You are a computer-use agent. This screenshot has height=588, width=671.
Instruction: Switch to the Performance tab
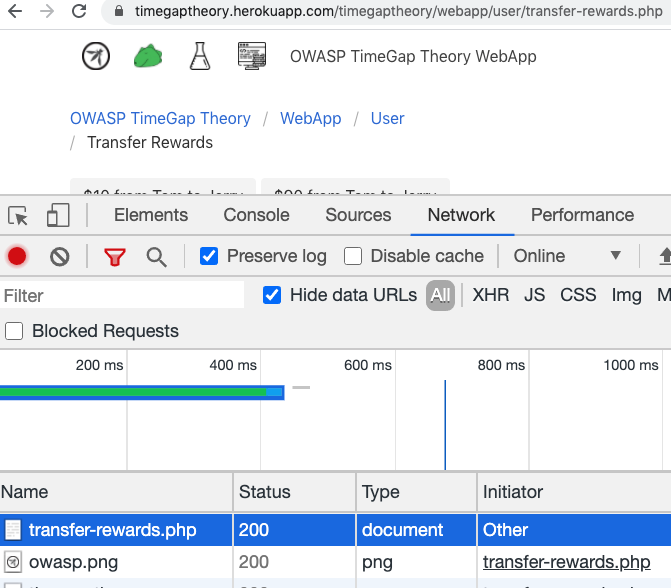(x=582, y=215)
